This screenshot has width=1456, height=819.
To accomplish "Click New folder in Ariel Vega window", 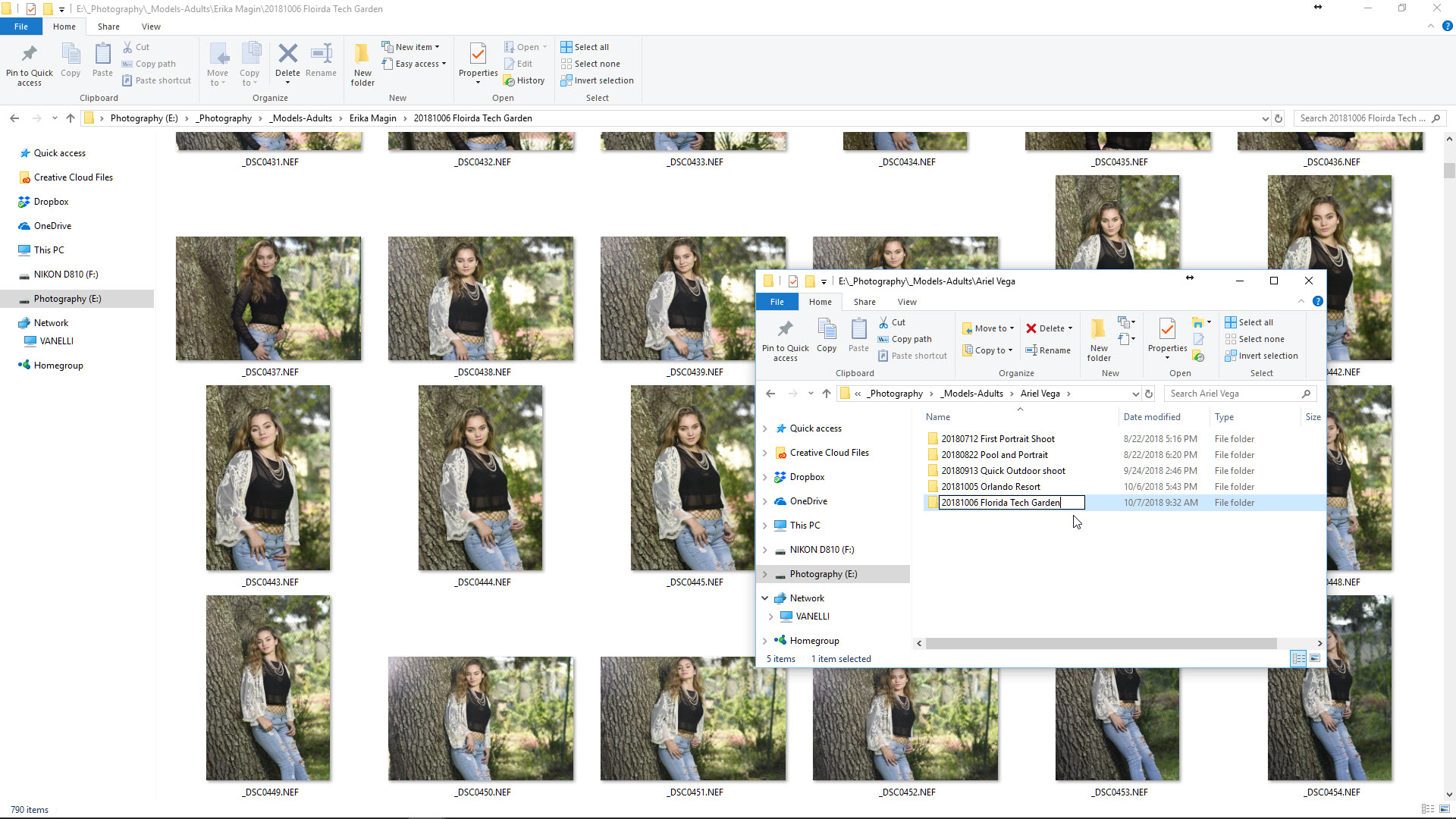I will 1098,339.
